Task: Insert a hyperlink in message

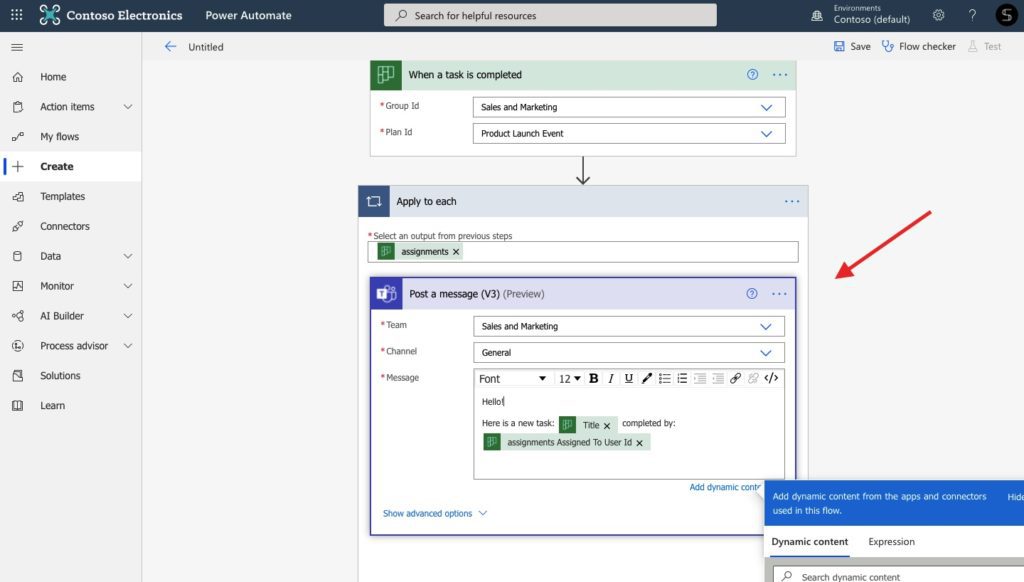Action: click(735, 378)
